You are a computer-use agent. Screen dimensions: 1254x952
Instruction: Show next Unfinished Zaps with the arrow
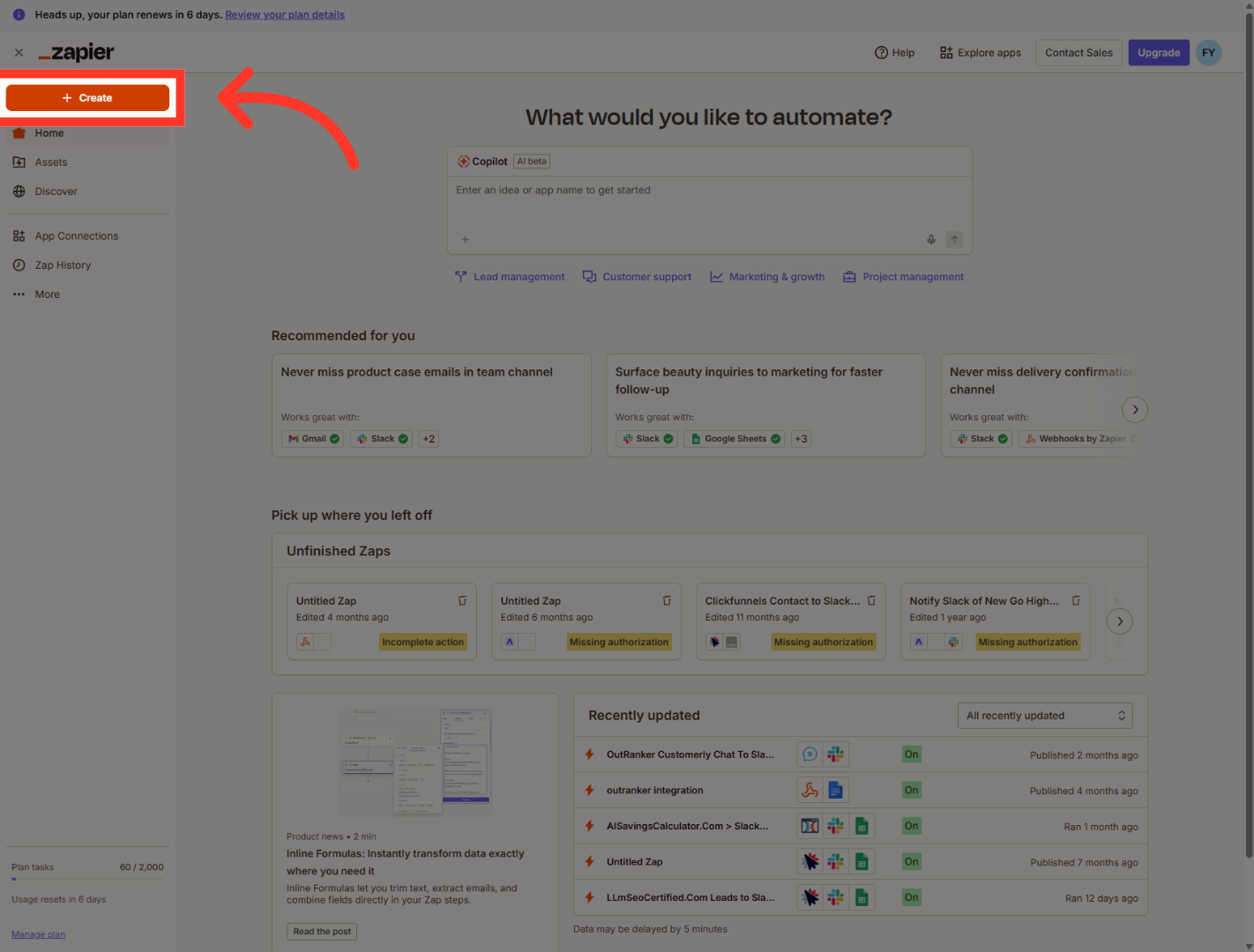[1120, 621]
